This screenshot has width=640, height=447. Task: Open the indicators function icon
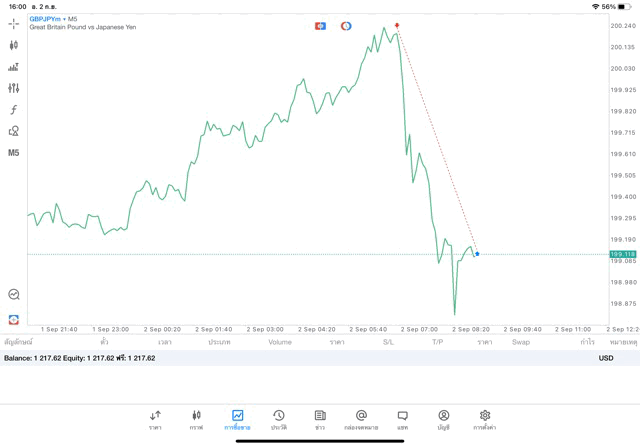(13, 110)
